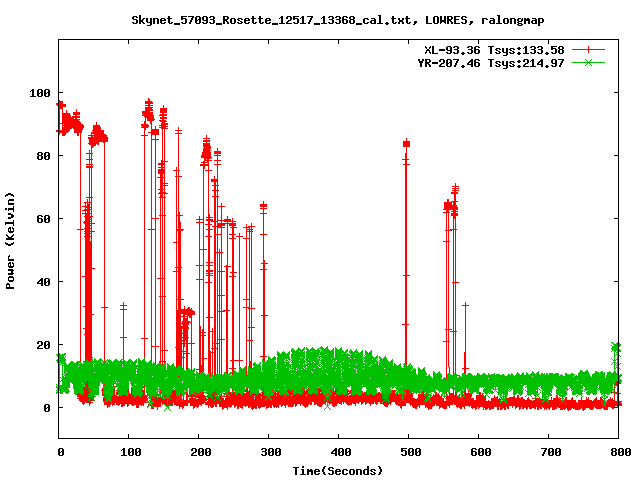Click the green line sample in legend
This screenshot has width=640, height=480.
pyautogui.click(x=588, y=62)
